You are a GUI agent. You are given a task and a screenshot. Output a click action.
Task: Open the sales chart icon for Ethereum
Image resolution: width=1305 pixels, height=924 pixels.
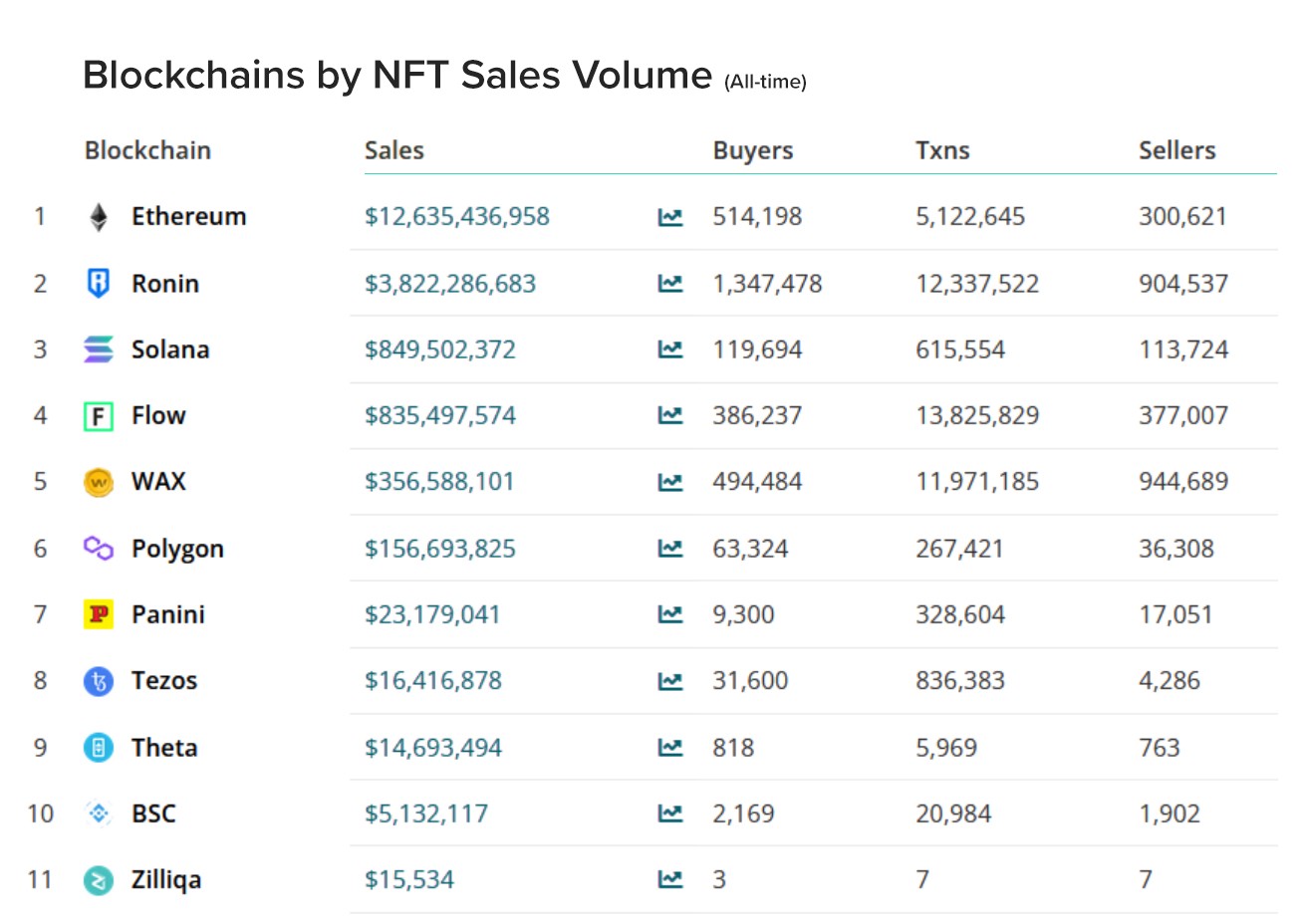670,217
